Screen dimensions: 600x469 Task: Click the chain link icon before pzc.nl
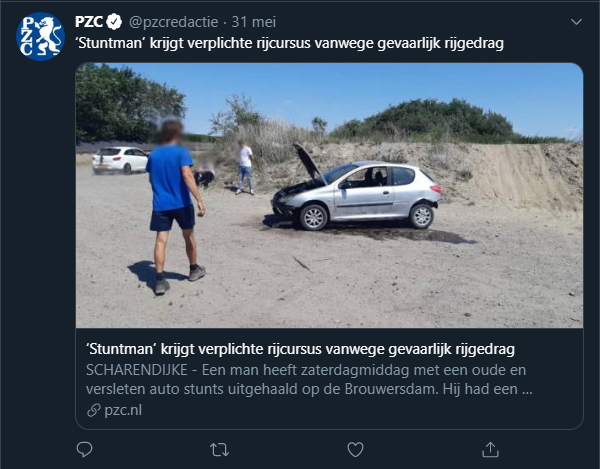(x=94, y=410)
